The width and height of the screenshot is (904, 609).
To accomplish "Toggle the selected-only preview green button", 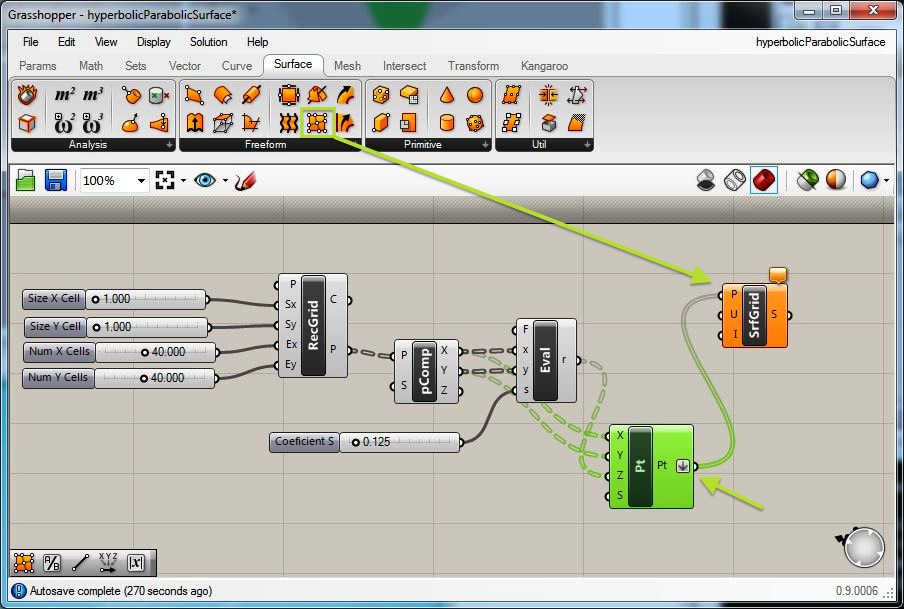I will (x=808, y=181).
